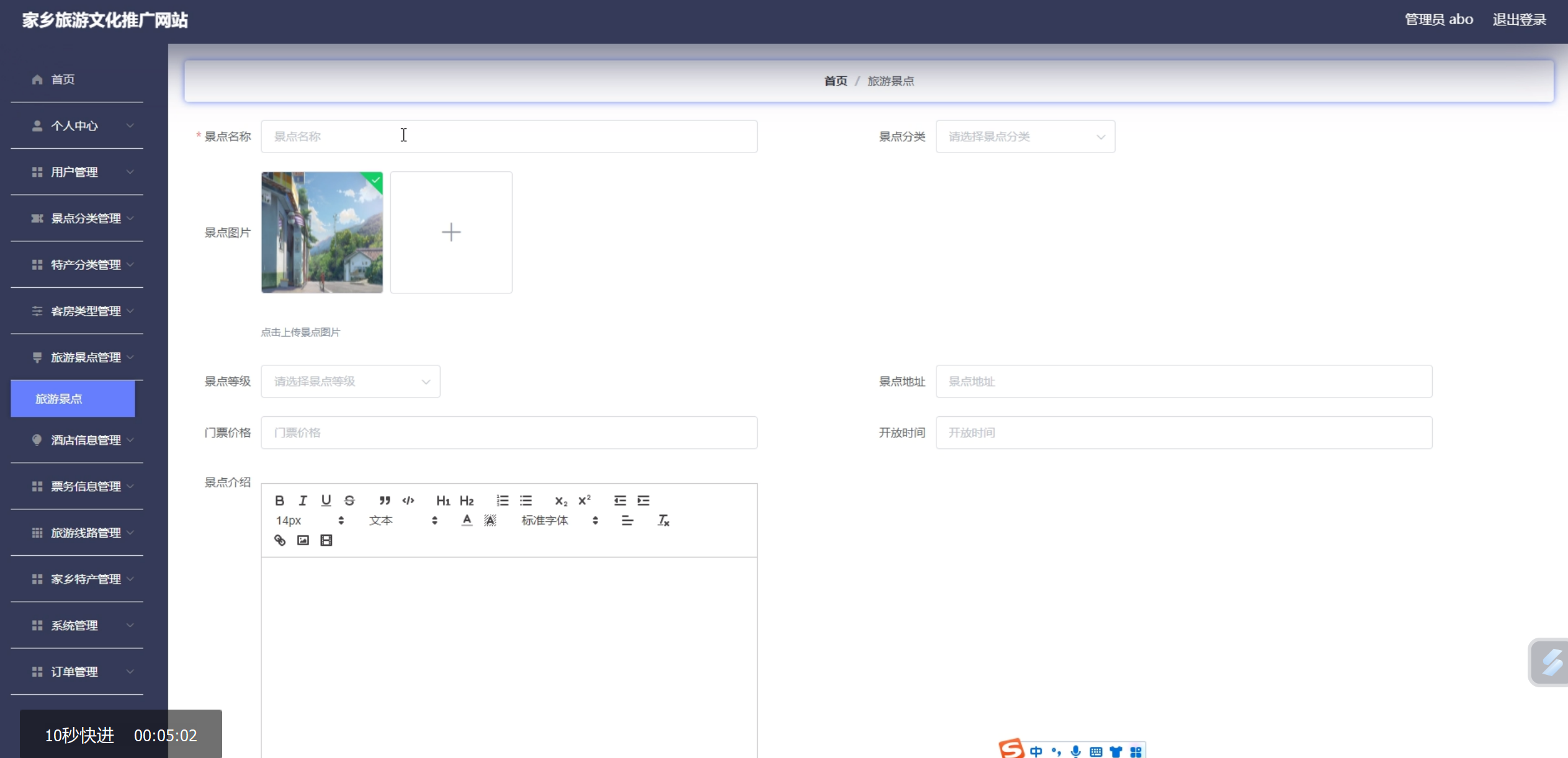
Task: Click the insert video icon in editor
Action: point(326,540)
